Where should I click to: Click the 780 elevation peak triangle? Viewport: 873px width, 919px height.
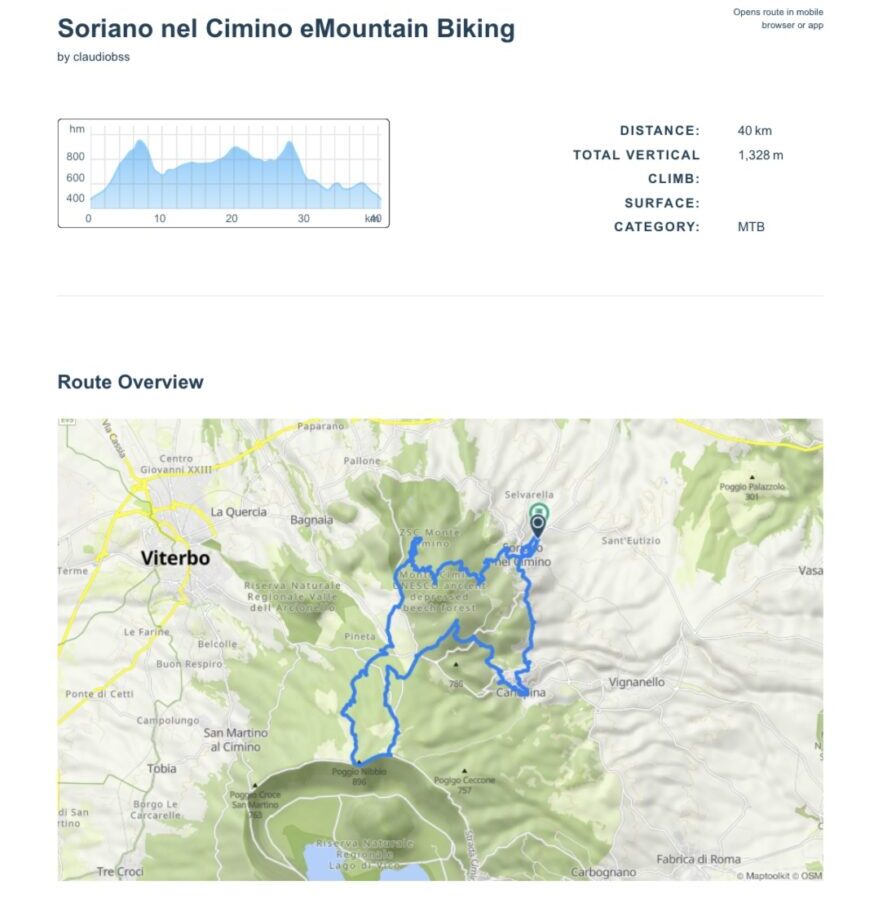456,664
